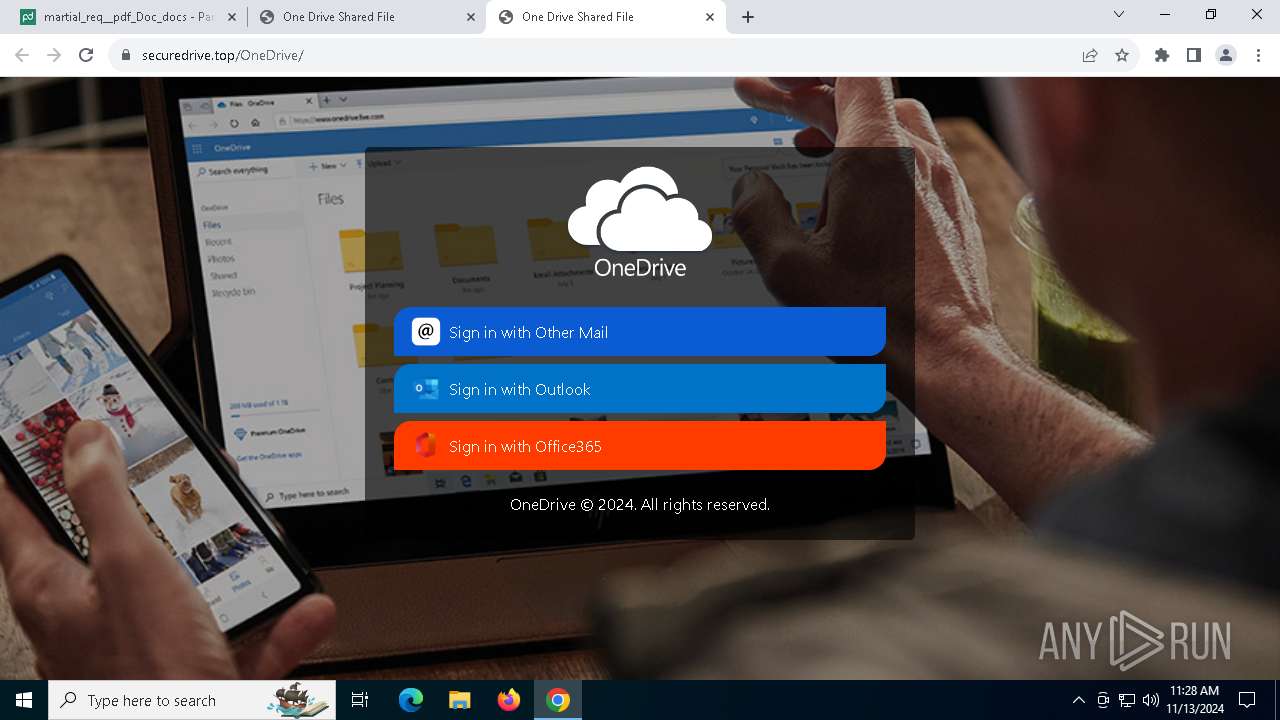The width and height of the screenshot is (1280, 720).
Task: Open the notification center
Action: [1247, 700]
